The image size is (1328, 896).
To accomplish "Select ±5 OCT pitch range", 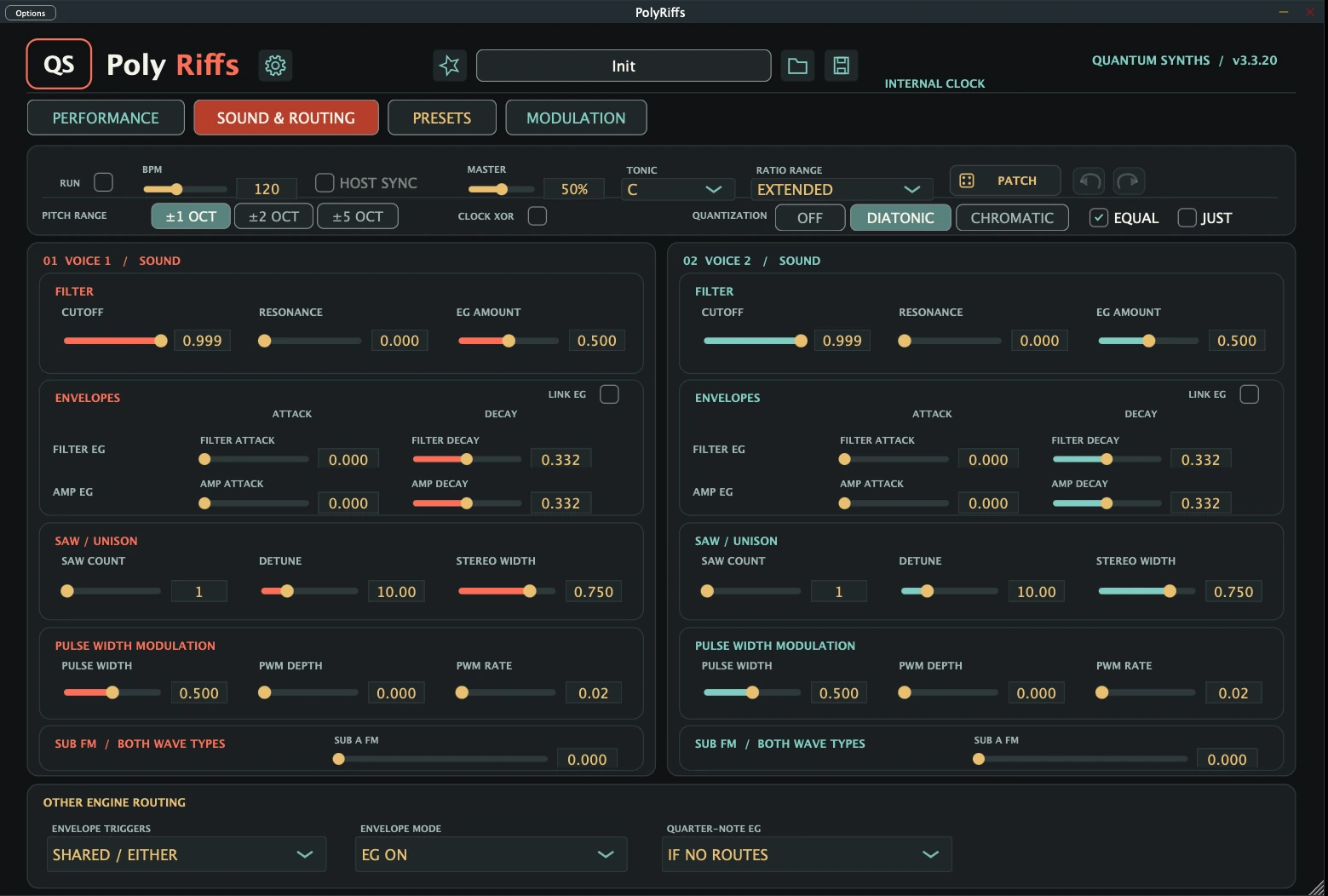I will click(358, 216).
